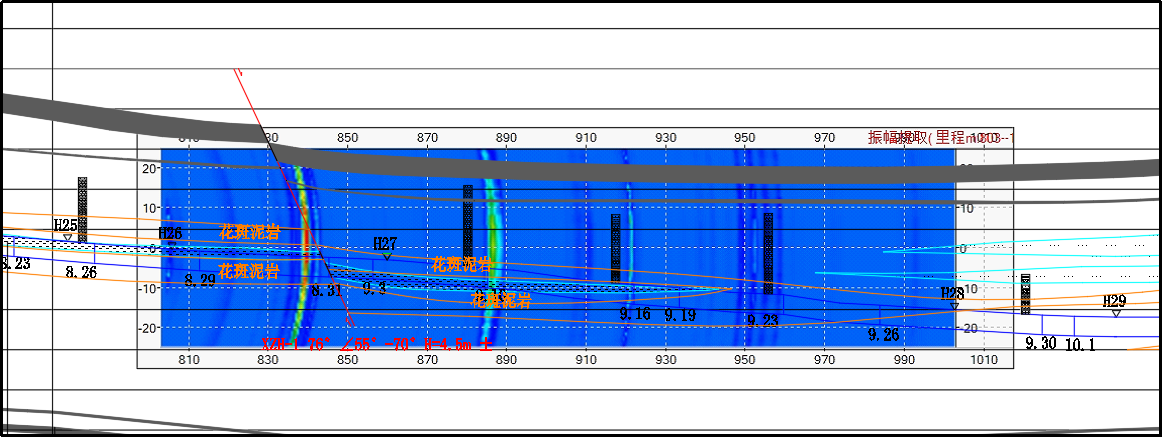Click the 振幅提取 chart title text
This screenshot has height=438, width=1162.
click(x=940, y=138)
